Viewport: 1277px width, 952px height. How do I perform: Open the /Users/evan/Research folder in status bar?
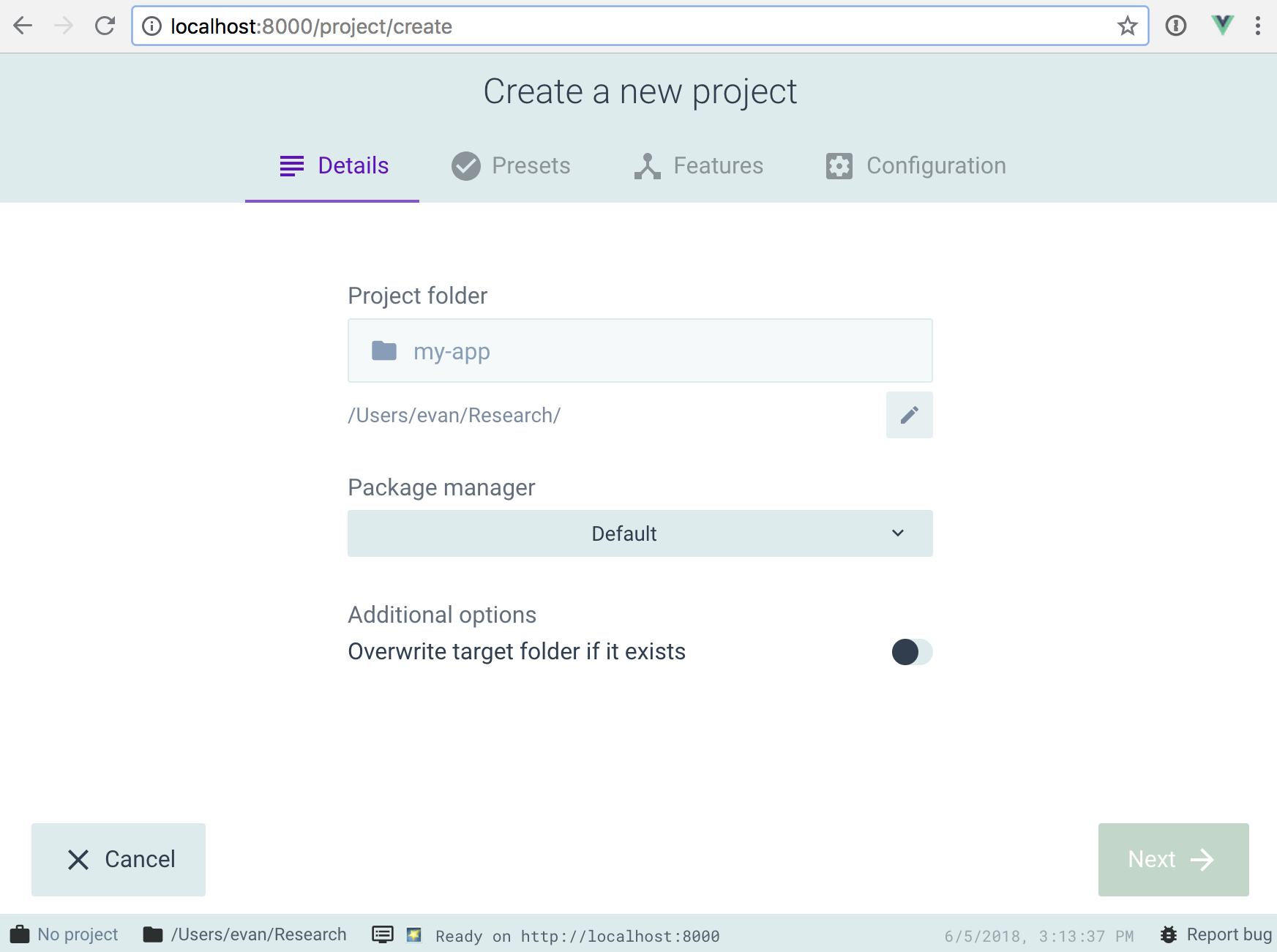(x=244, y=934)
